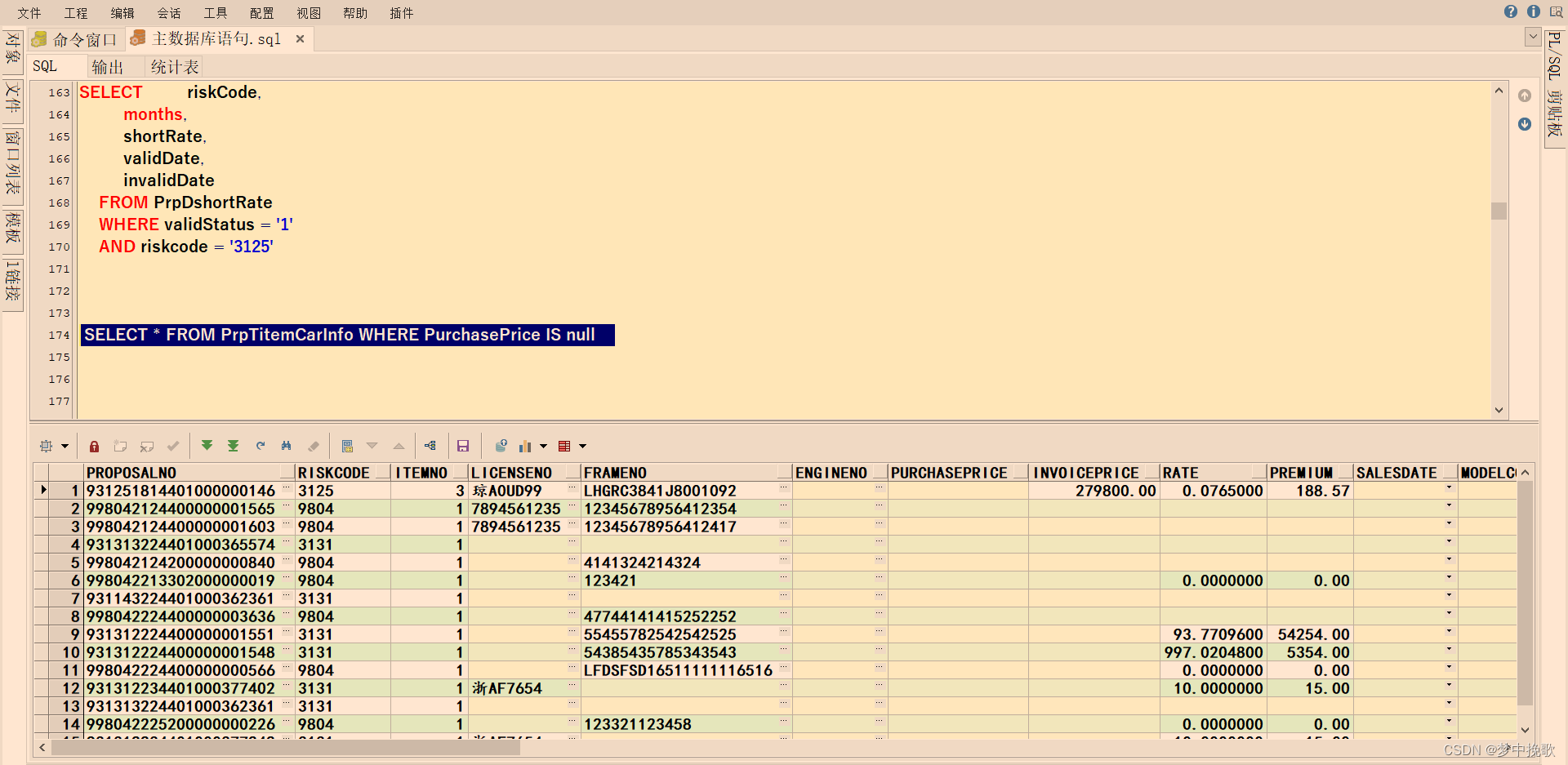Viewport: 1568px width, 765px height.
Task: Click the select-cells grid icon in results toolbar
Action: coord(47,446)
